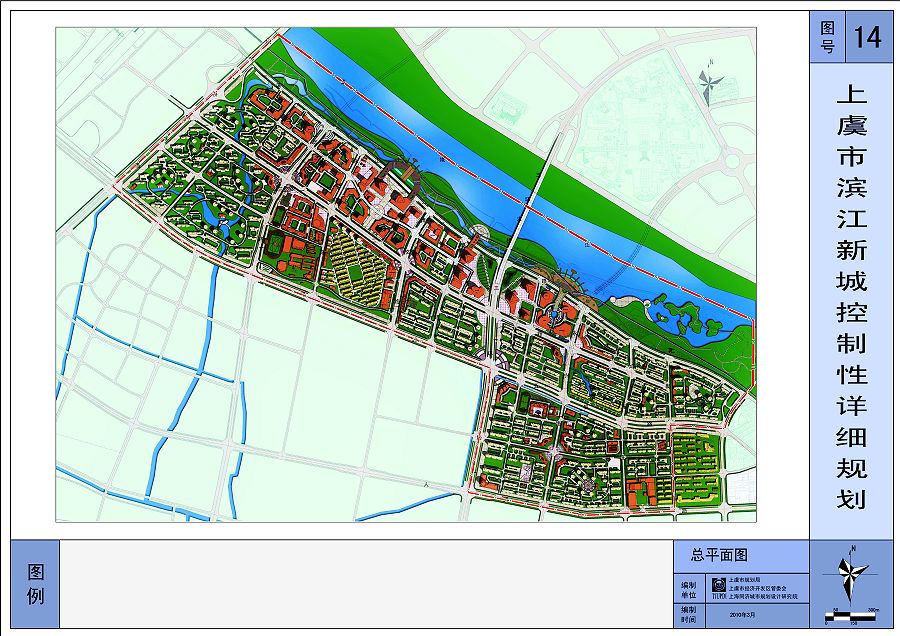Image resolution: width=900 pixels, height=636 pixels.
Task: Click the small north arrow on the map
Action: click(x=708, y=83)
